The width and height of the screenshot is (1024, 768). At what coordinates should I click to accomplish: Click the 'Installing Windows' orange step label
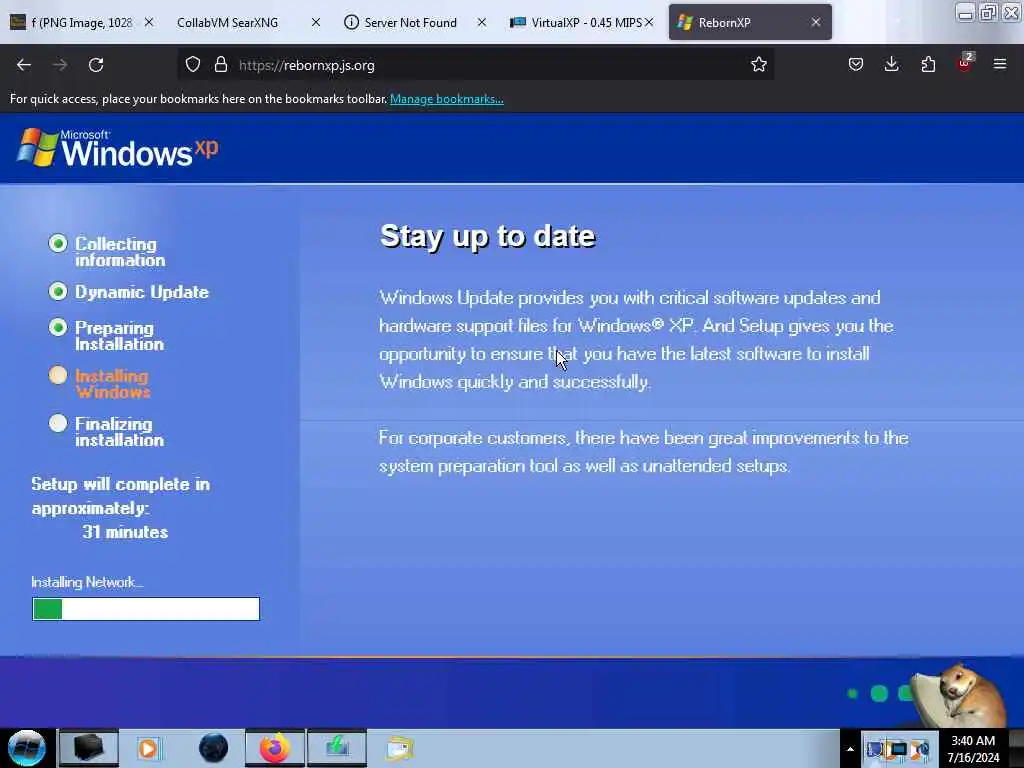[x=112, y=384]
